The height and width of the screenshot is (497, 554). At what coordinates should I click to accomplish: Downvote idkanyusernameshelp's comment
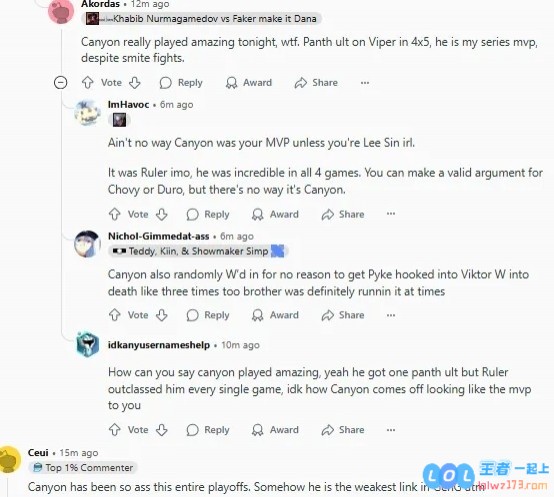[161, 430]
